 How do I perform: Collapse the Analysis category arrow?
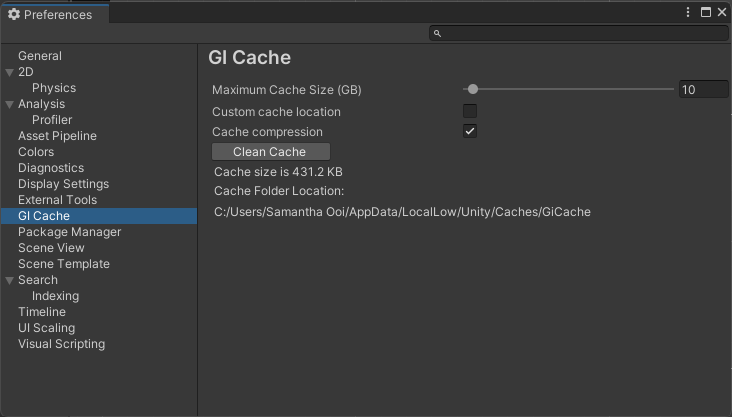point(10,104)
